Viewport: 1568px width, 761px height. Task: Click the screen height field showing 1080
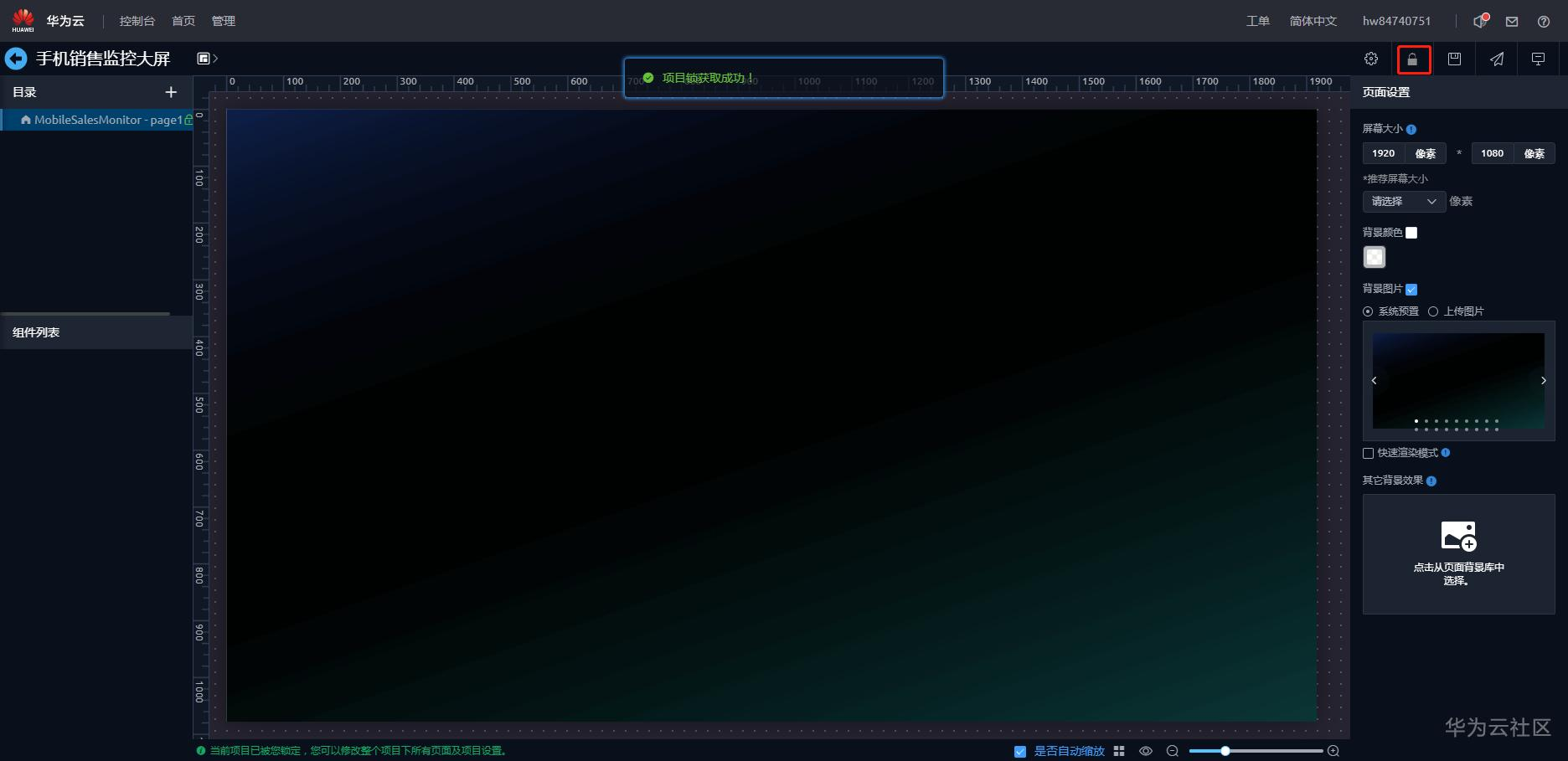coord(1493,153)
